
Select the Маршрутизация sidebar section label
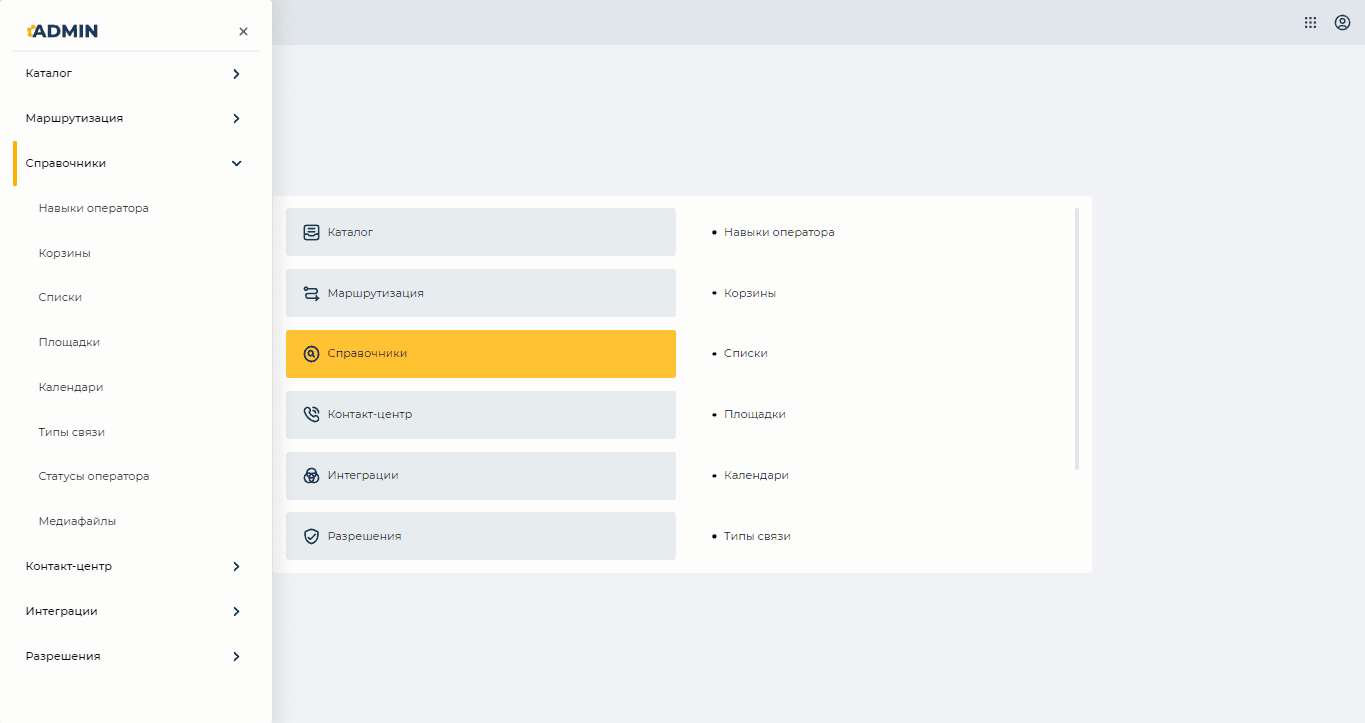pos(75,118)
